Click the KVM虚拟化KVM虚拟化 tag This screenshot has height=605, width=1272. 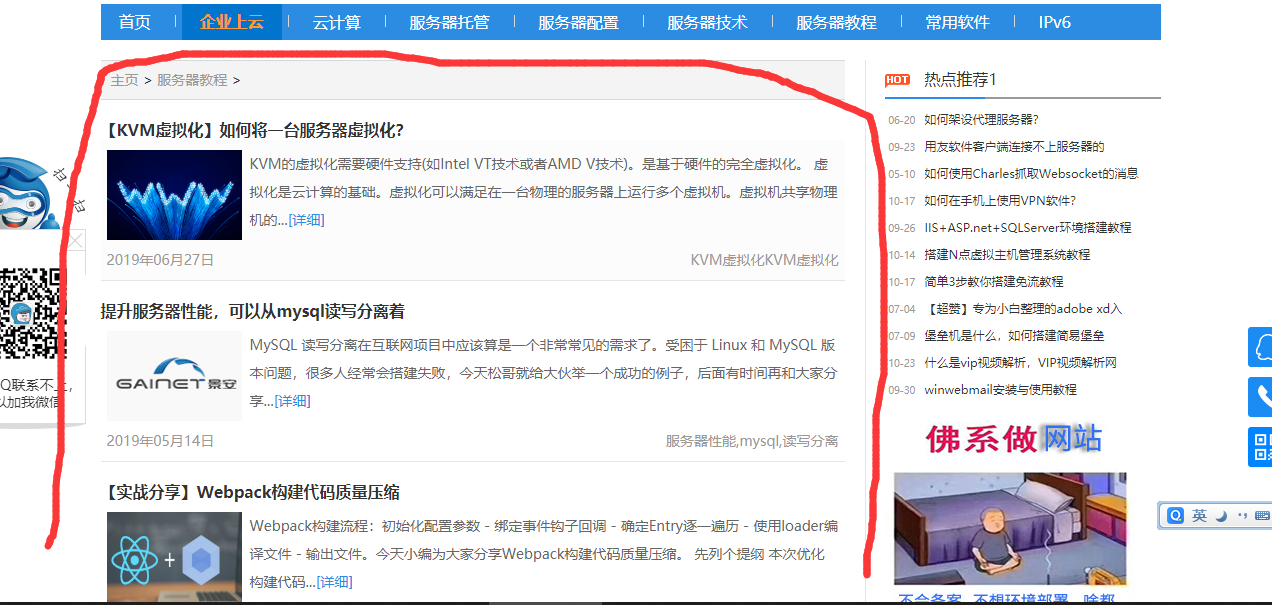pos(764,260)
